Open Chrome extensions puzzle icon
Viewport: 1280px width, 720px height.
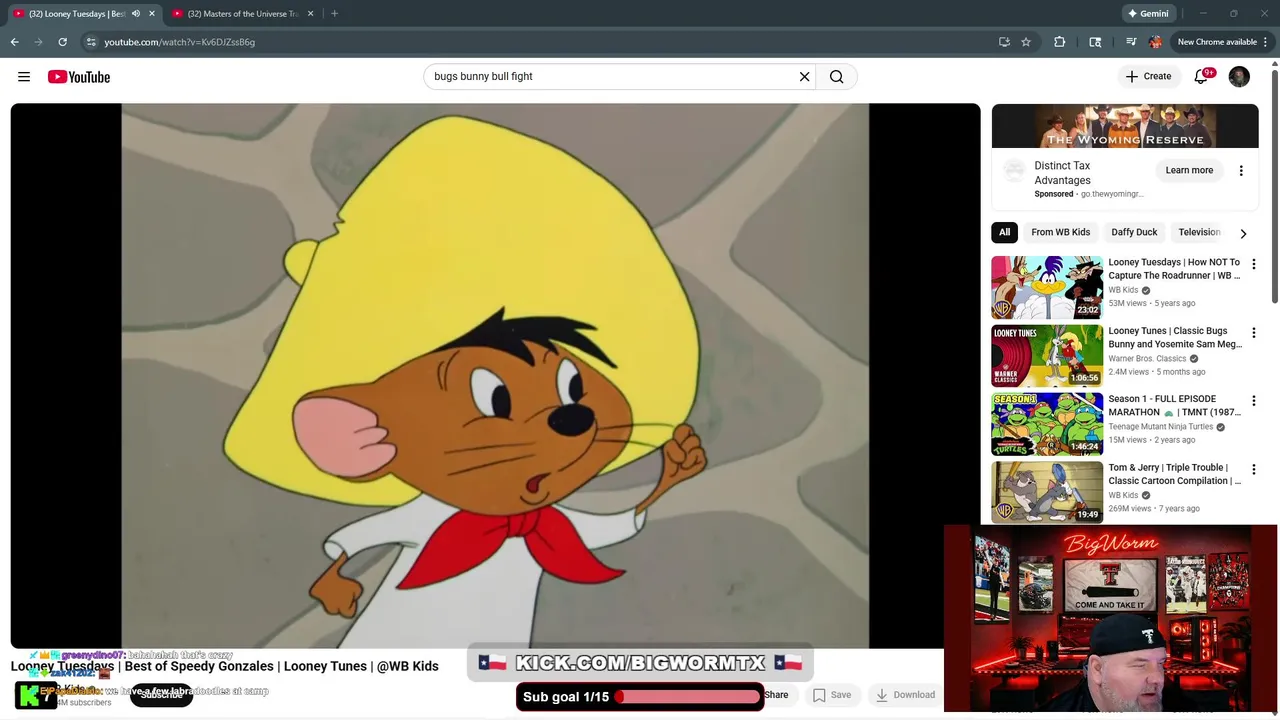point(1060,42)
